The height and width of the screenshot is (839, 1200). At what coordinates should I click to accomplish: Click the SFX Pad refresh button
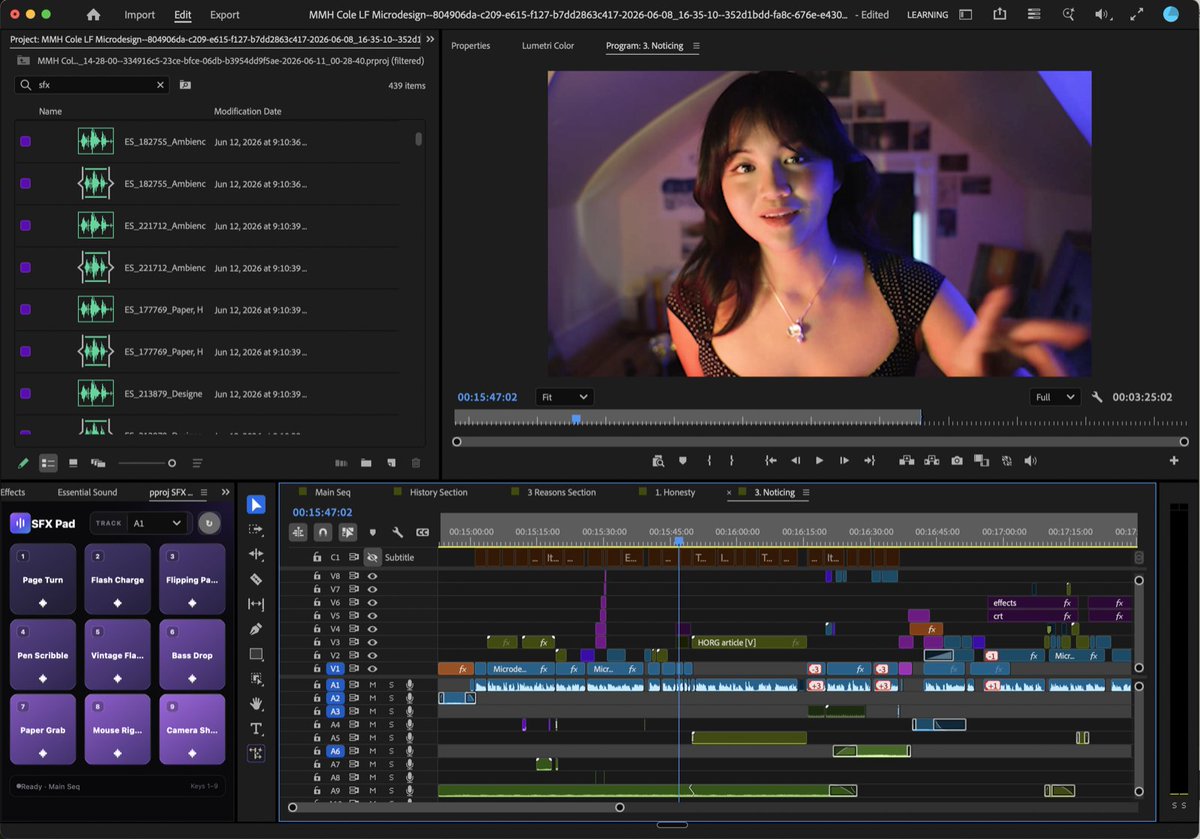pos(209,523)
